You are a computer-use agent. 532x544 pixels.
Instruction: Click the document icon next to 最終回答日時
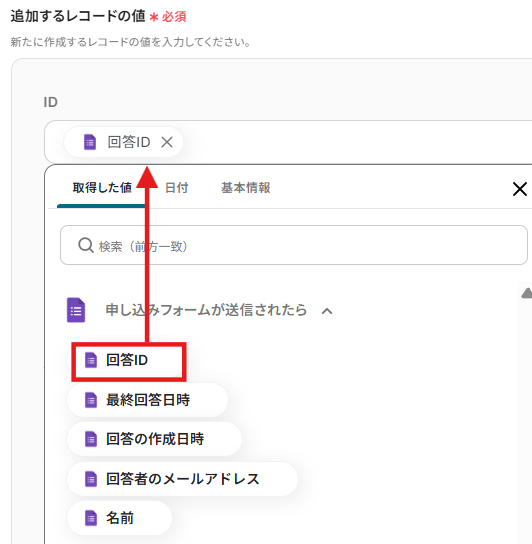[x=91, y=400]
